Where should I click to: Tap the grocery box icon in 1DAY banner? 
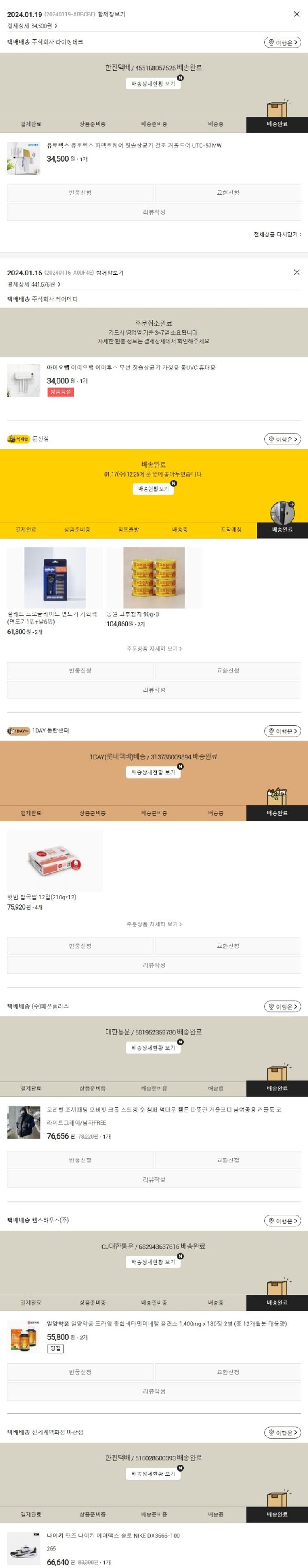coord(277,795)
